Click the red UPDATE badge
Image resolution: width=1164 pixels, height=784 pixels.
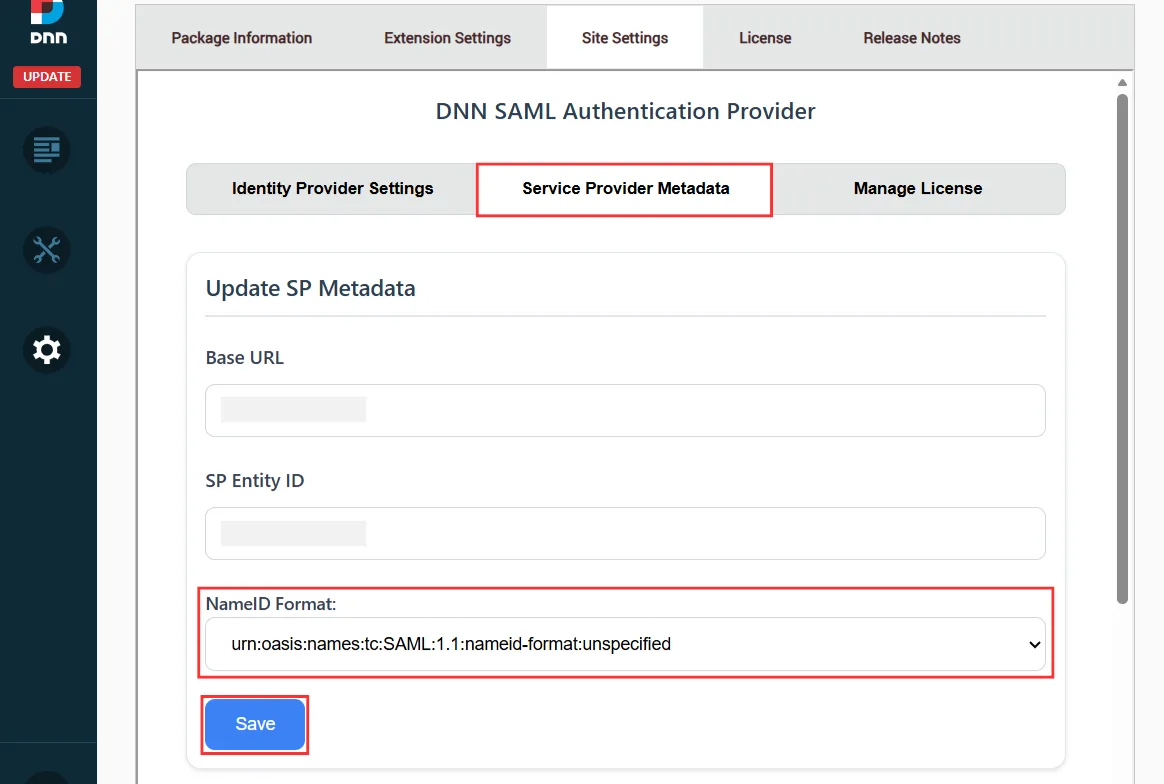pyautogui.click(x=47, y=76)
